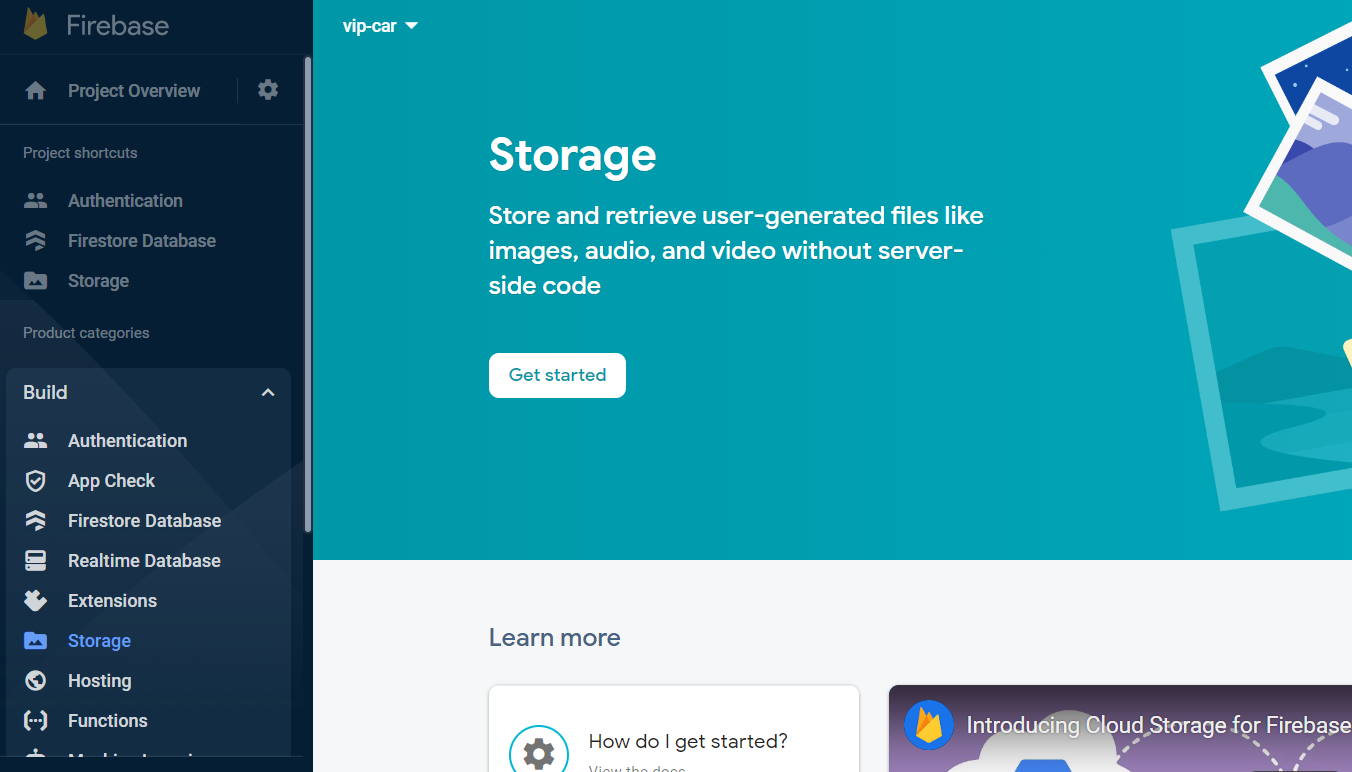The width and height of the screenshot is (1352, 772).
Task: Click the Functions brackets icon
Action: click(x=36, y=721)
